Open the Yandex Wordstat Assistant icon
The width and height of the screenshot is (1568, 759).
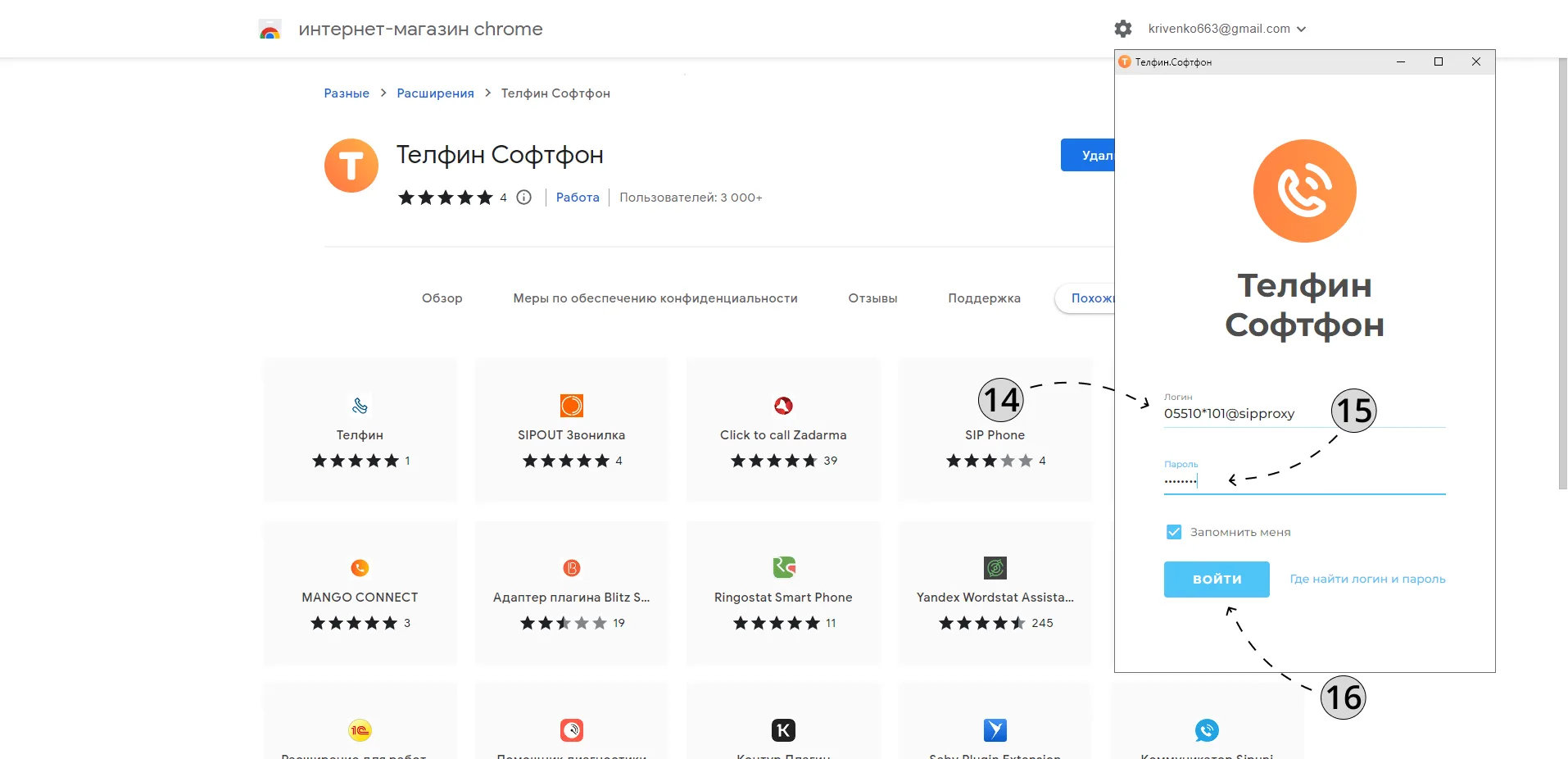(x=995, y=567)
